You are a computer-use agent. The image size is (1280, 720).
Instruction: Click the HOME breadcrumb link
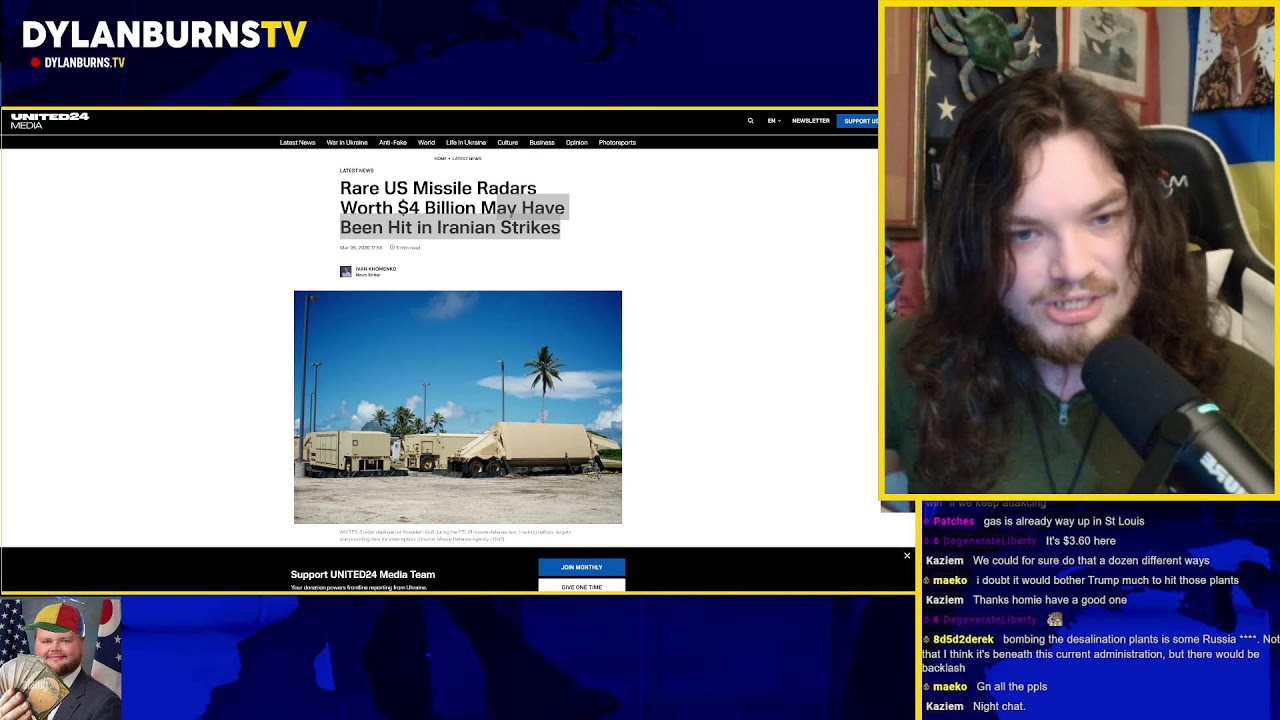(440, 158)
